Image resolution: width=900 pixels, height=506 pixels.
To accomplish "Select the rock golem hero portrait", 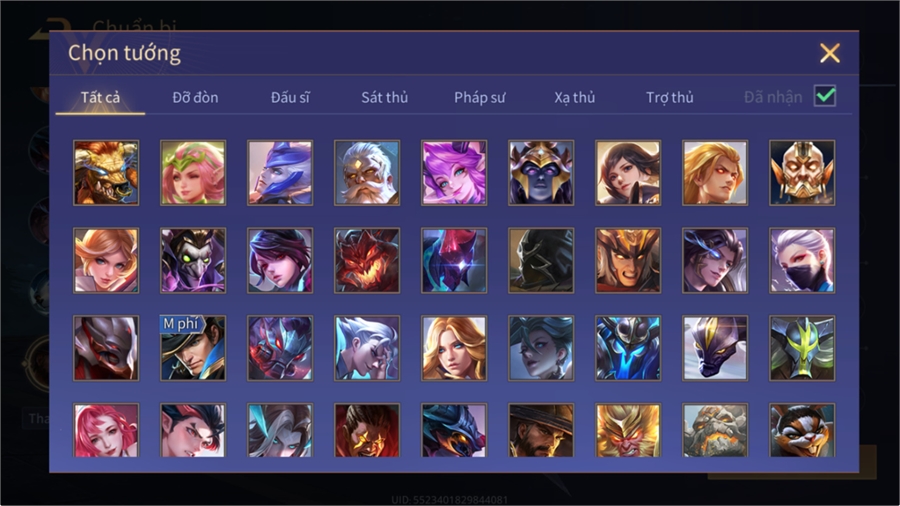I will coord(715,430).
